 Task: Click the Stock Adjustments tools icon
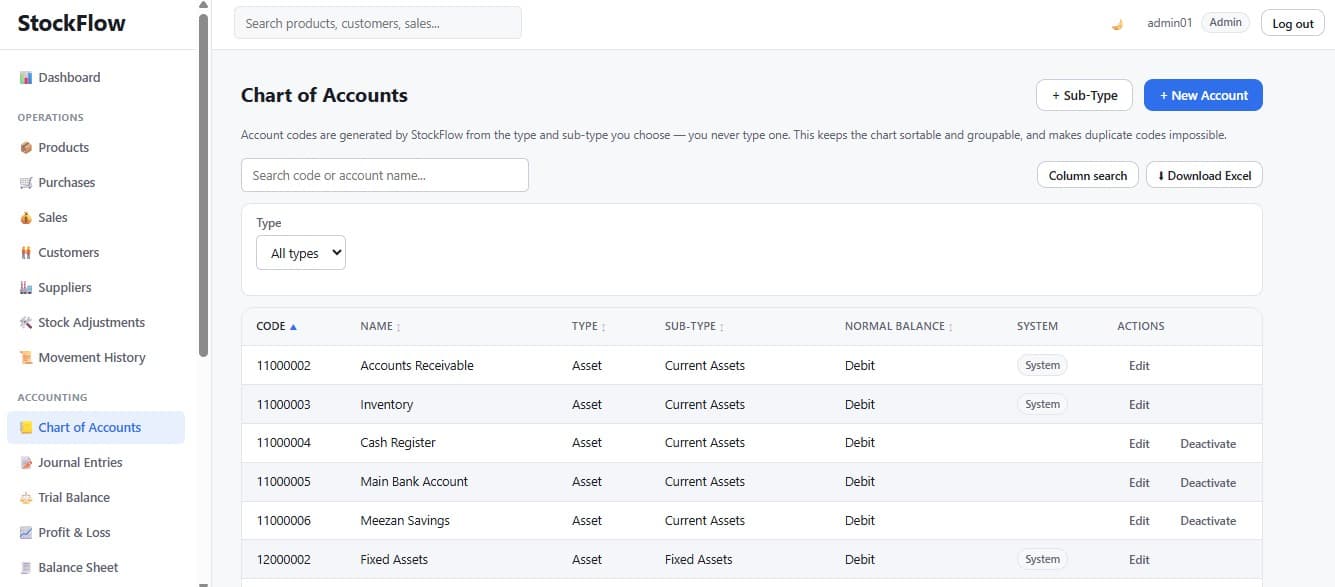pos(26,323)
